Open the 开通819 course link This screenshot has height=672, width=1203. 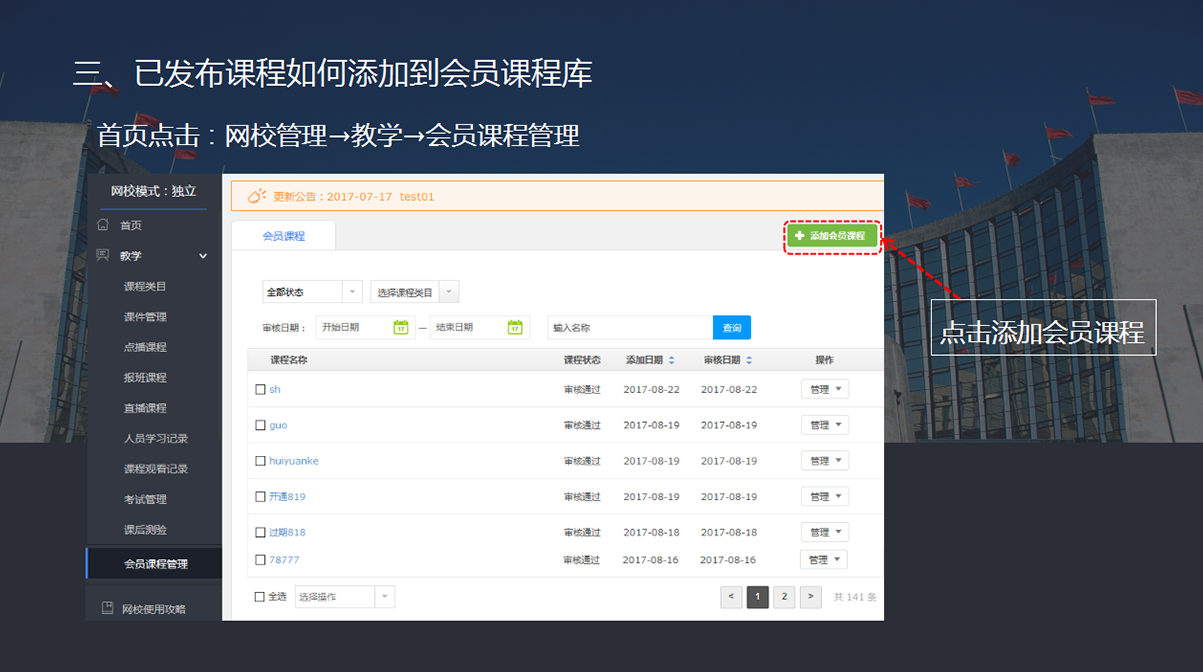(287, 497)
